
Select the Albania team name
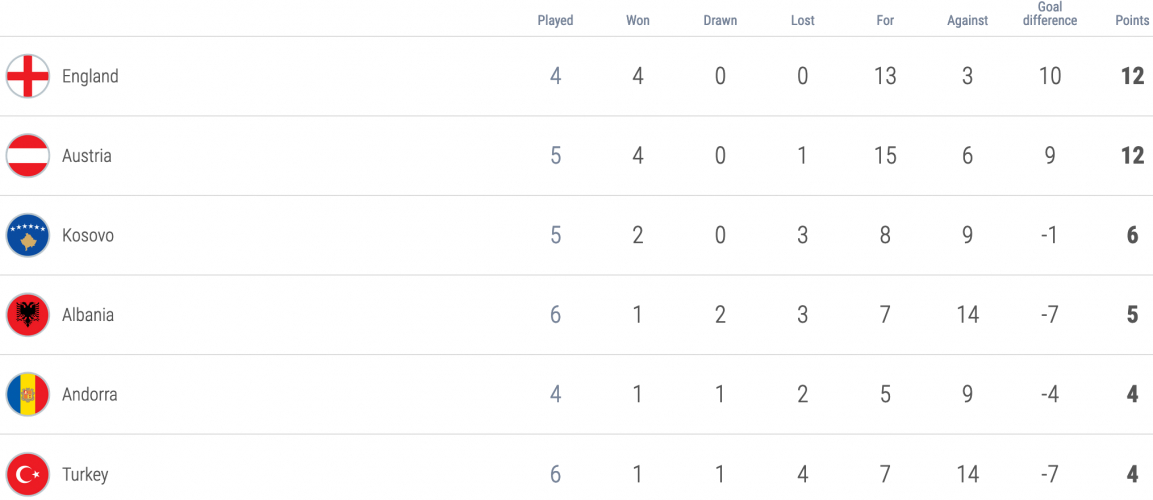88,315
